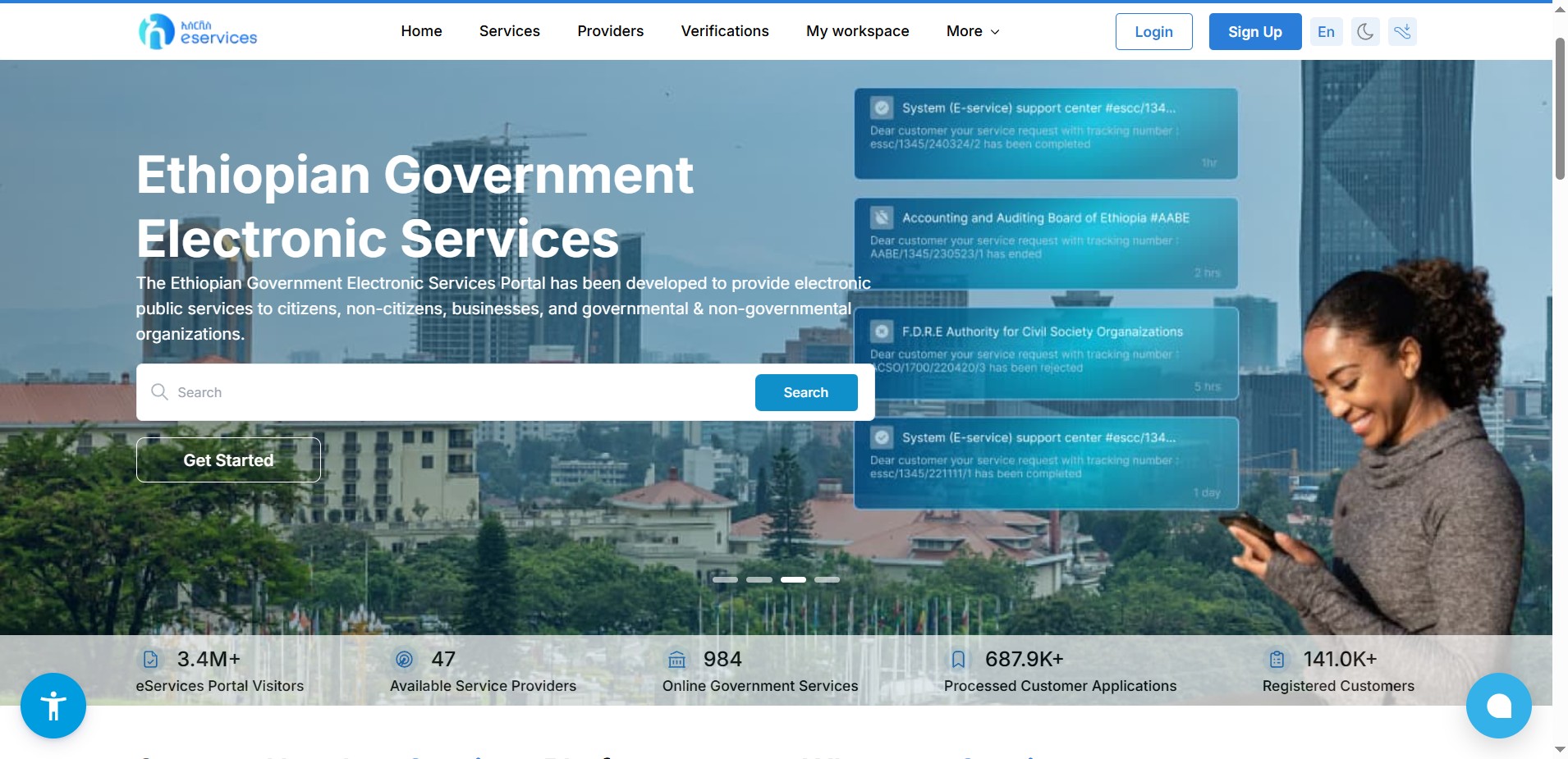Click the Processed Customer Applications label
1568x759 pixels.
coord(1060,686)
